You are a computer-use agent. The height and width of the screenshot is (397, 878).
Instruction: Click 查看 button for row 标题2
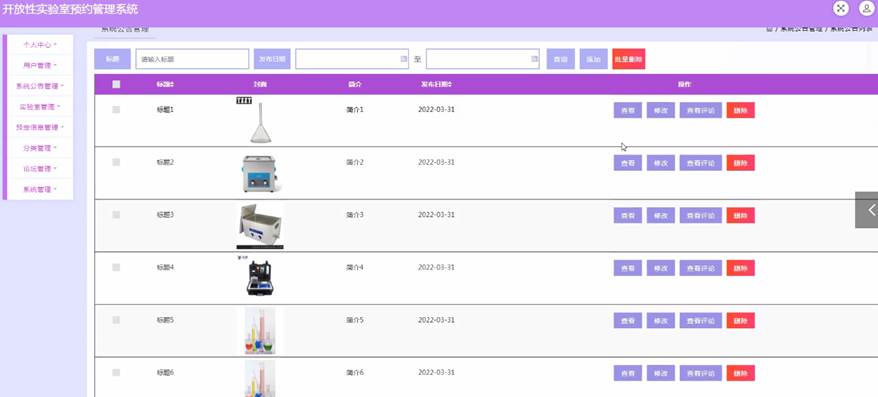[x=628, y=163]
